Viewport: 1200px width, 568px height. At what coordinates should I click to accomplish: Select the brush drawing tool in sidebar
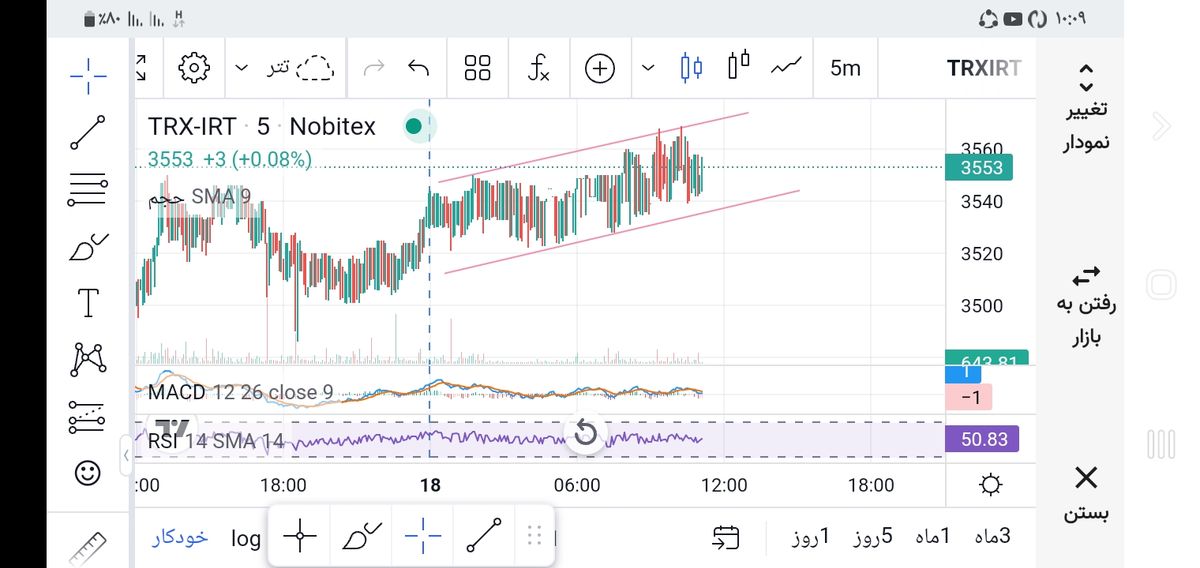pos(88,246)
